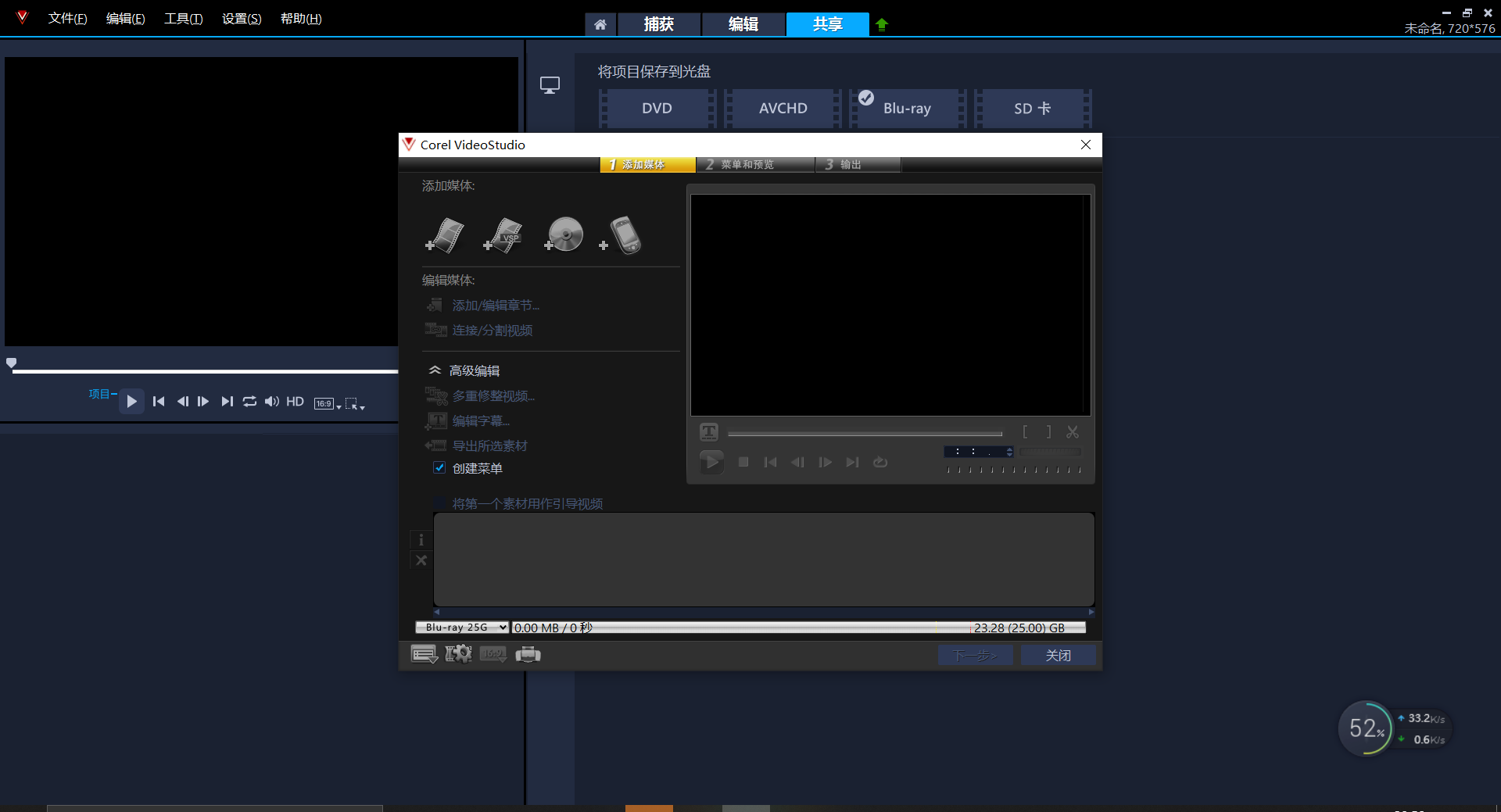Image resolution: width=1501 pixels, height=812 pixels.
Task: Toggle HD preview mode
Action: click(295, 401)
